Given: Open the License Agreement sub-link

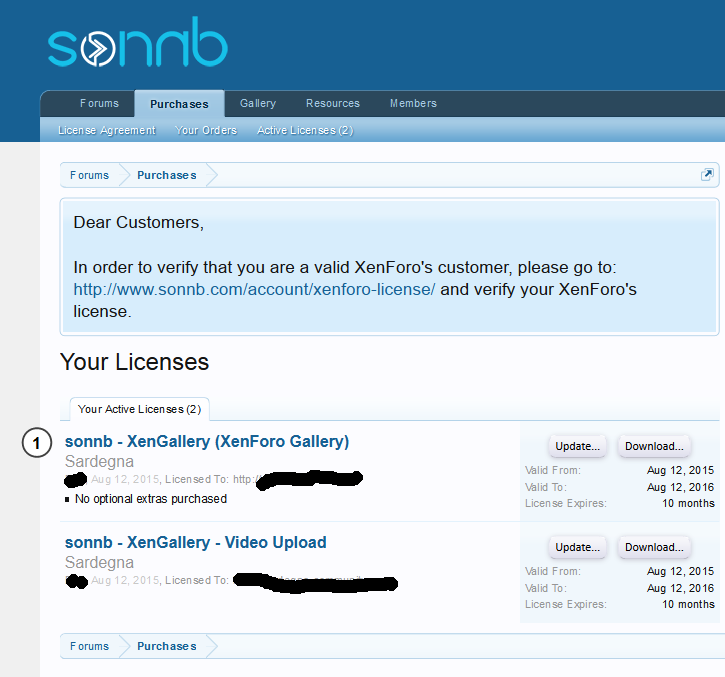Looking at the screenshot, I should 107,130.
